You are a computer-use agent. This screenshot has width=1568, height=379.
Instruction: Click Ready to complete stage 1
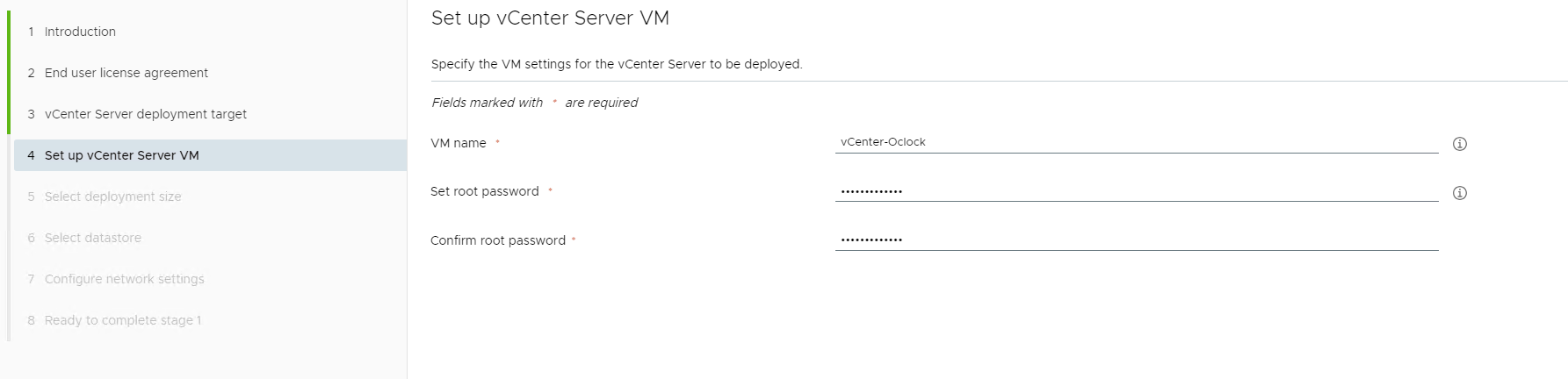point(123,320)
